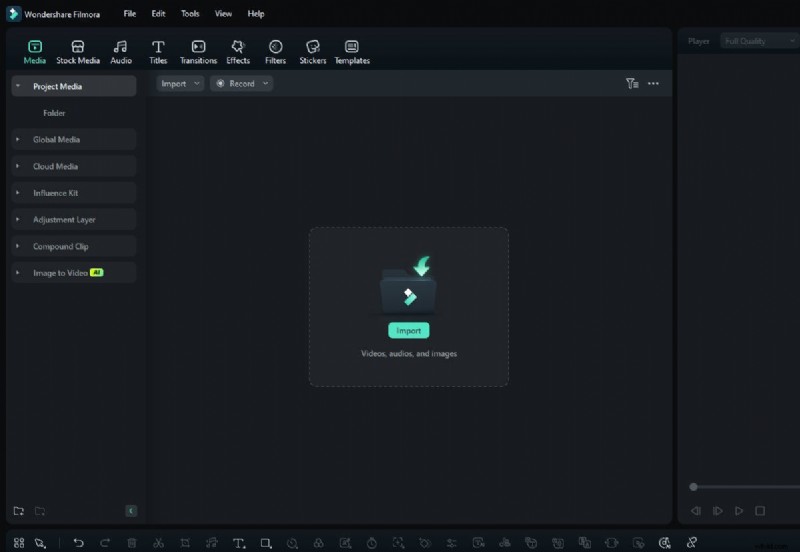Click the player progress slider handle

click(693, 487)
